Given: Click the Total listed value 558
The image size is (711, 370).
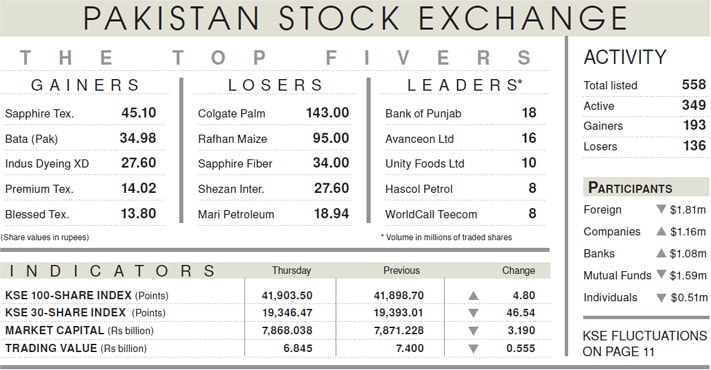Looking at the screenshot, I should point(694,84).
